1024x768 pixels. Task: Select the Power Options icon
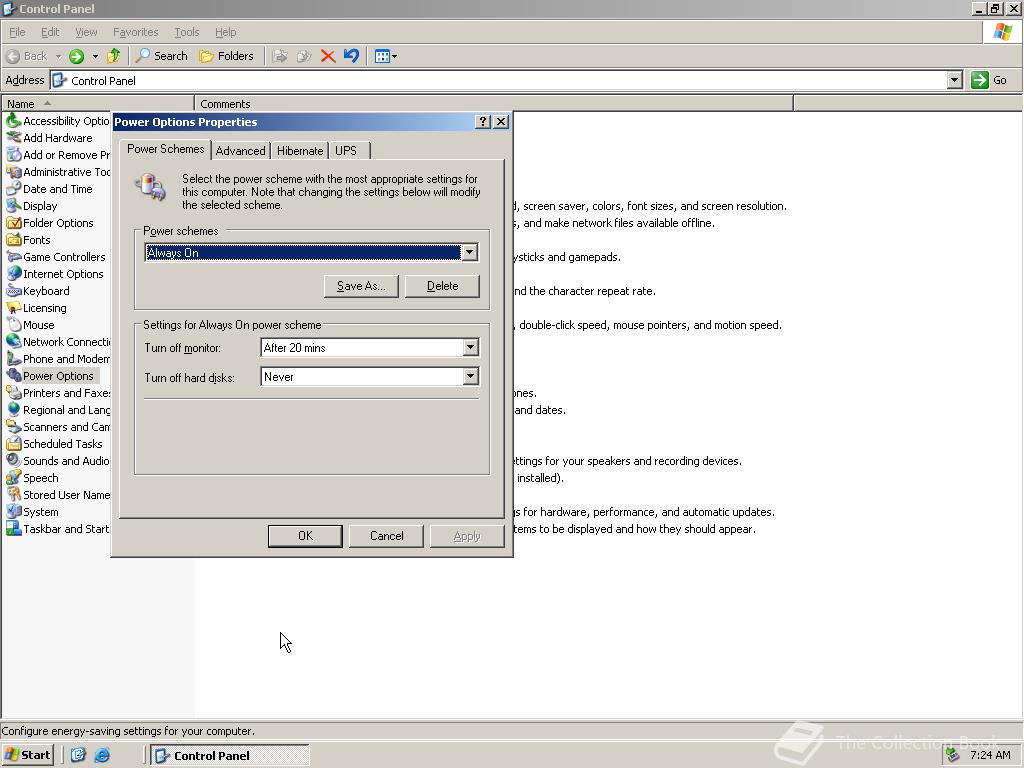[14, 376]
